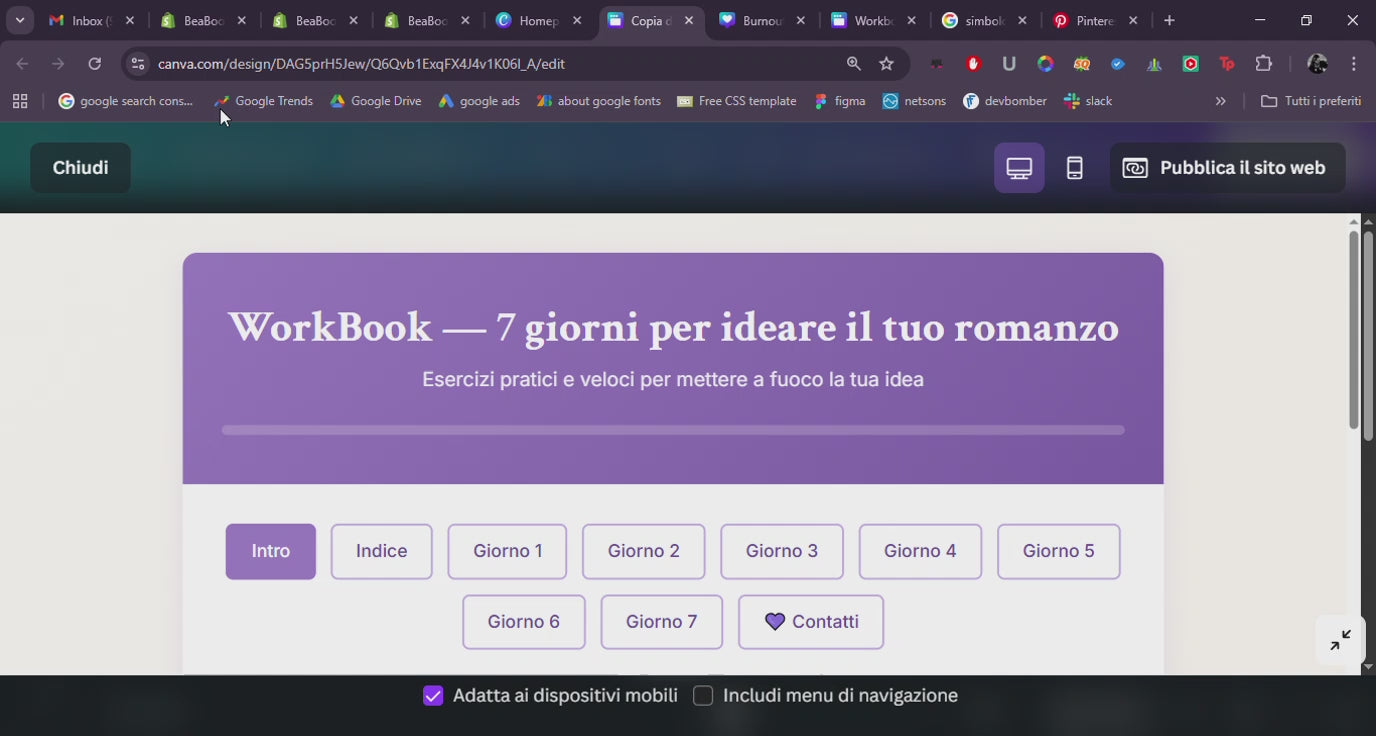Open the Extensions puzzle icon

tap(1264, 63)
